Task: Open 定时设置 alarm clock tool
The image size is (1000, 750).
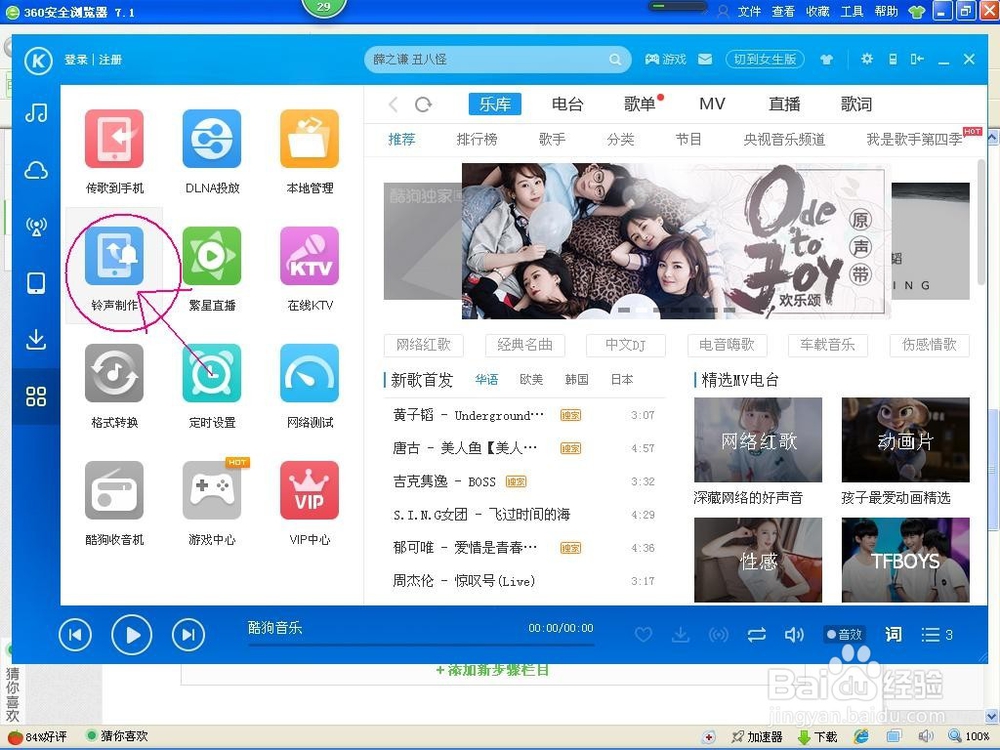Action: pyautogui.click(x=212, y=373)
